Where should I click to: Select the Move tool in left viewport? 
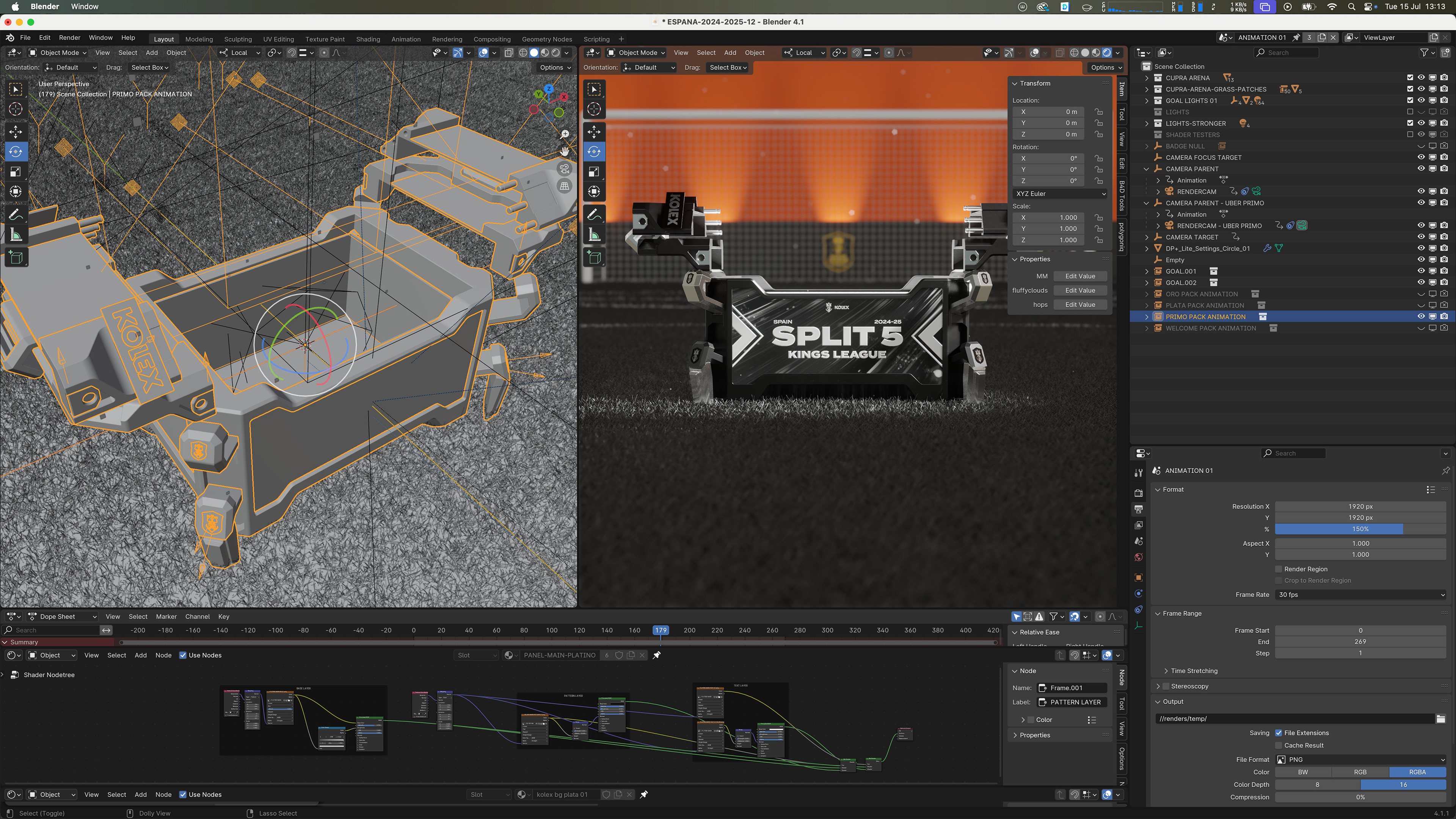[16, 132]
